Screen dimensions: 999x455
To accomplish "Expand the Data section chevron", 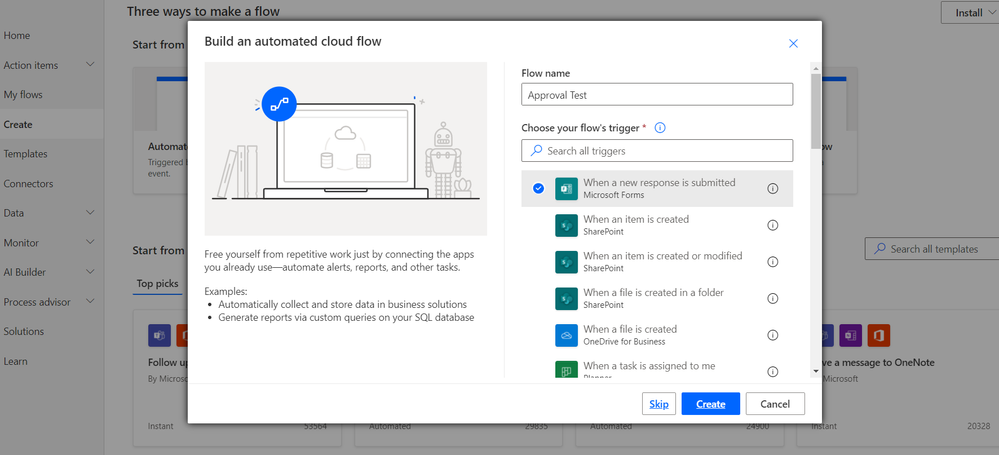I will click(90, 212).
